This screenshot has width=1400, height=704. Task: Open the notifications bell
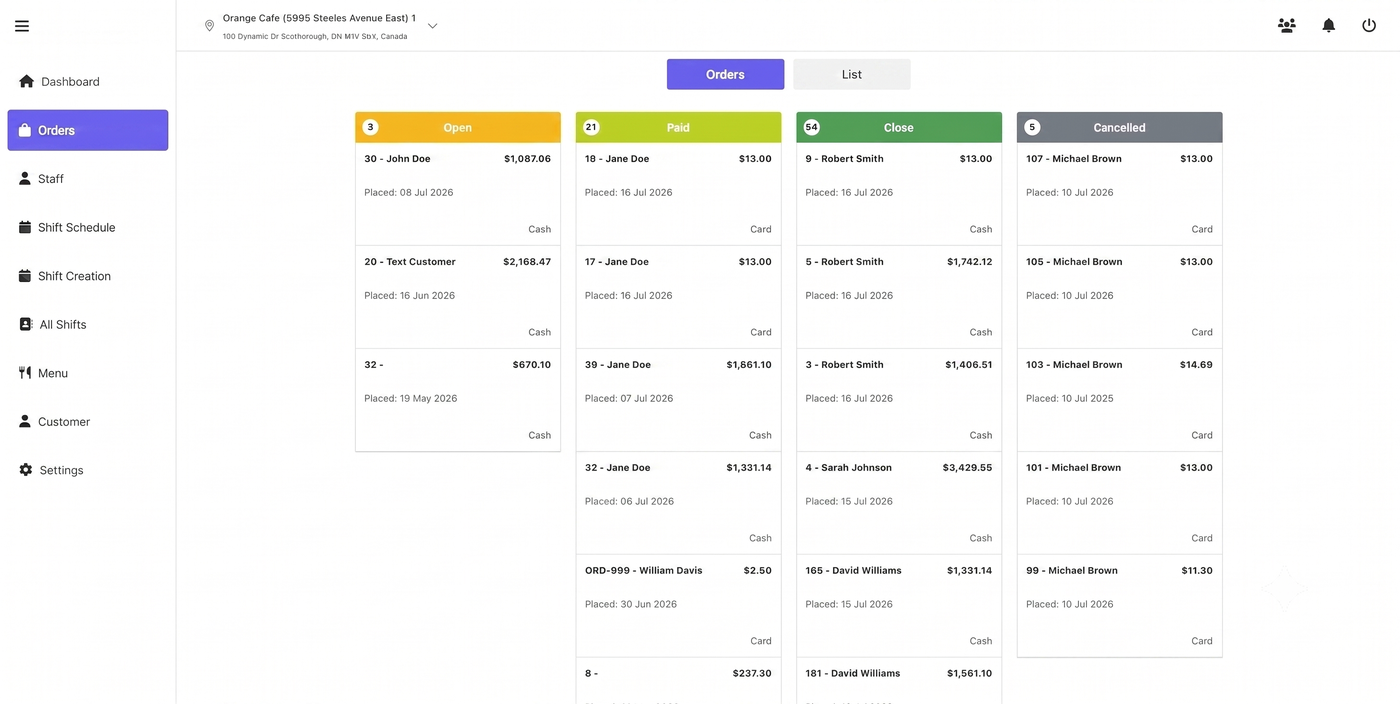(1328, 26)
